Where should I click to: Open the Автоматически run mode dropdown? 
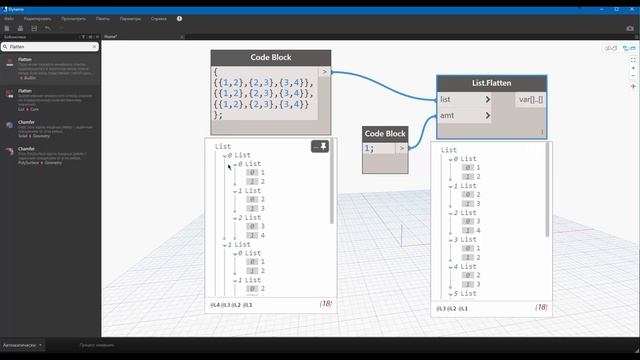pos(22,345)
